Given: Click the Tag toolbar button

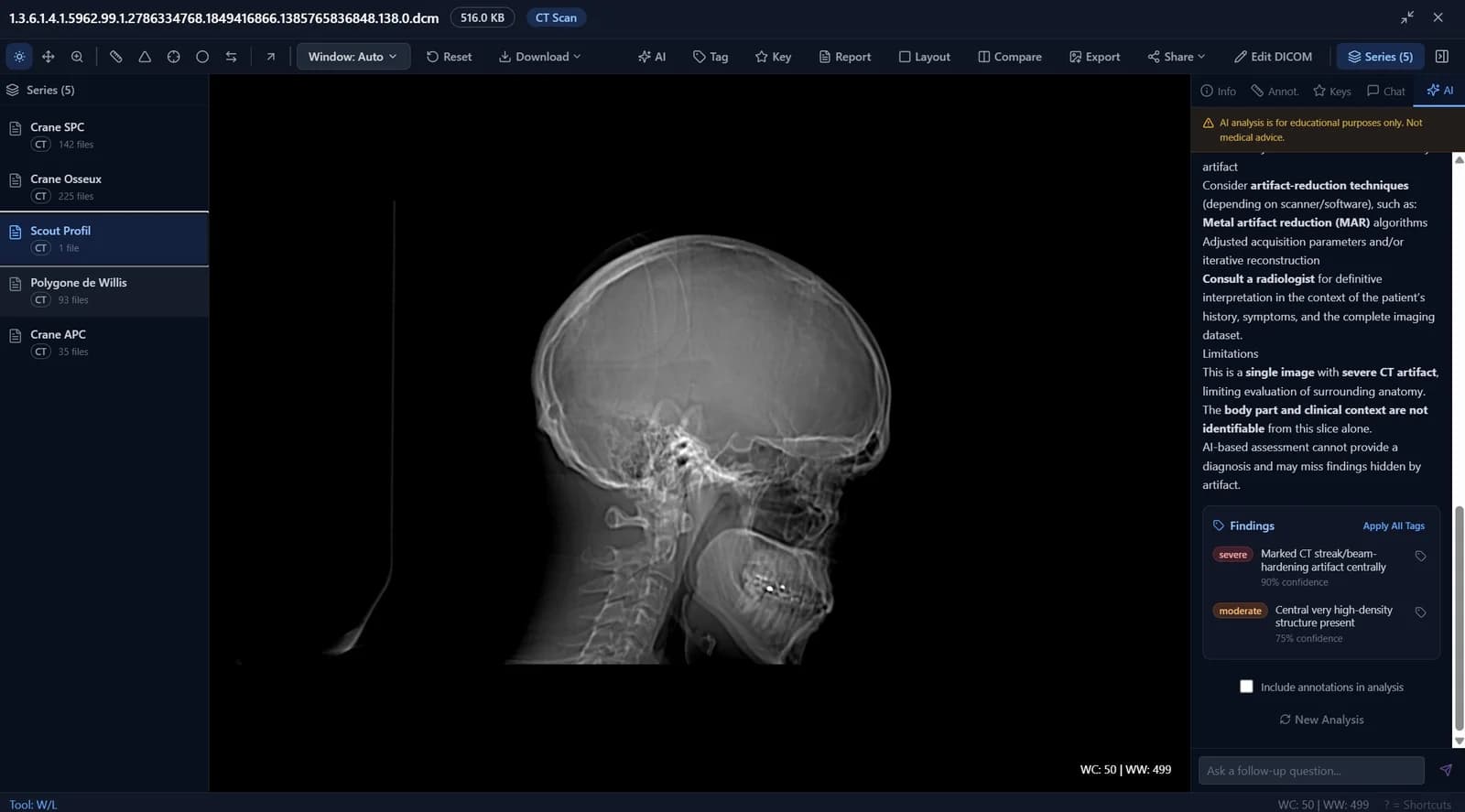Looking at the screenshot, I should pos(711,57).
